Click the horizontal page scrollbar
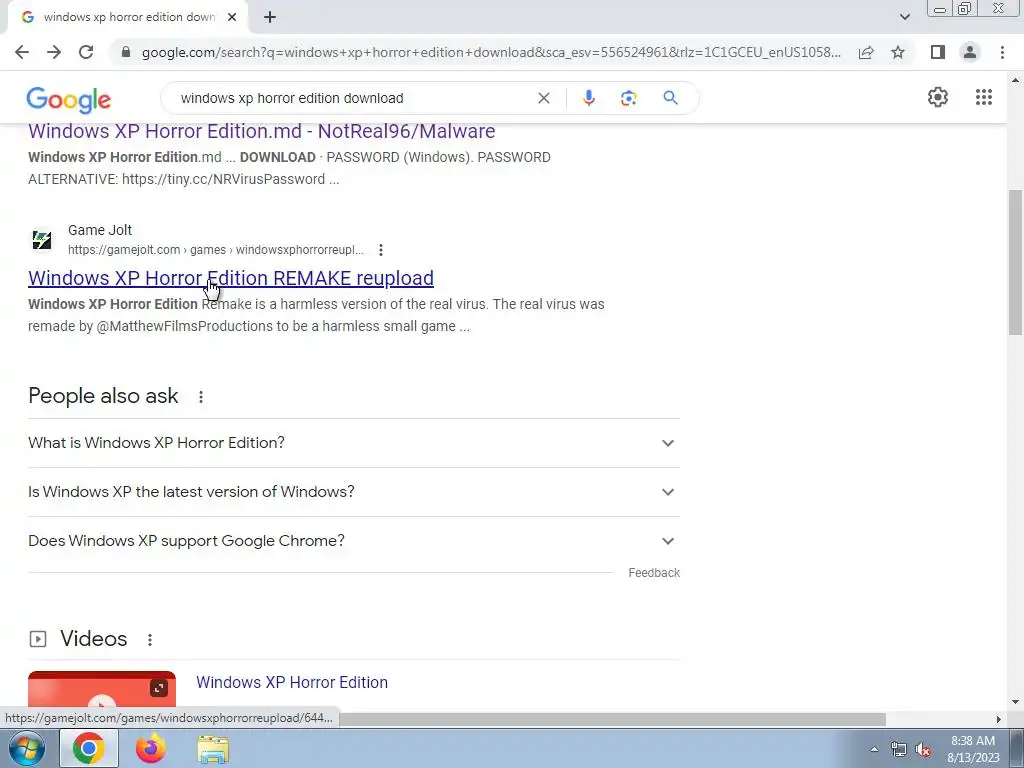The image size is (1024, 768). click(613, 719)
